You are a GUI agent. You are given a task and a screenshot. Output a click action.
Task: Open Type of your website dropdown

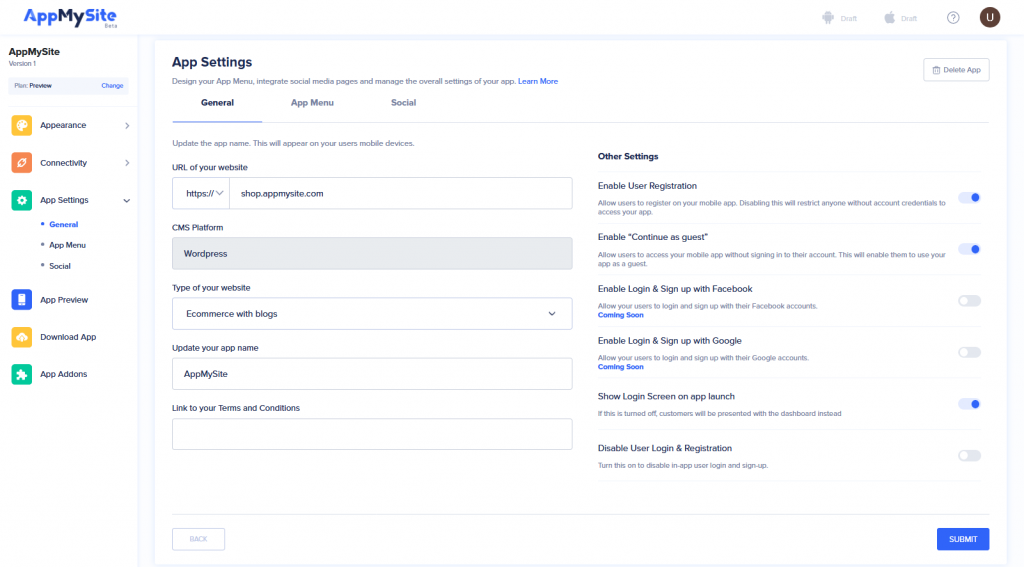pos(372,313)
